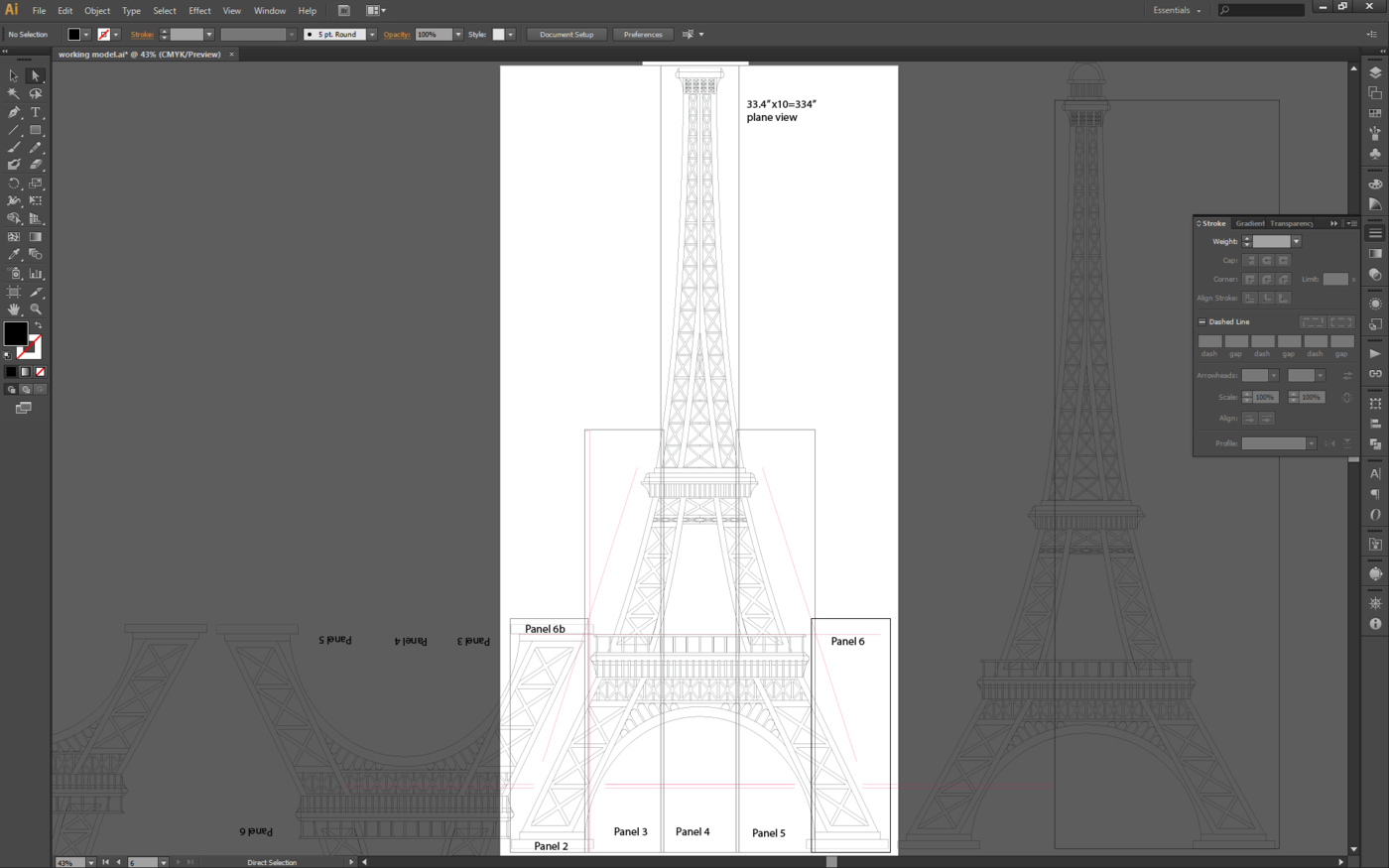Select the Type tool

tap(36, 112)
